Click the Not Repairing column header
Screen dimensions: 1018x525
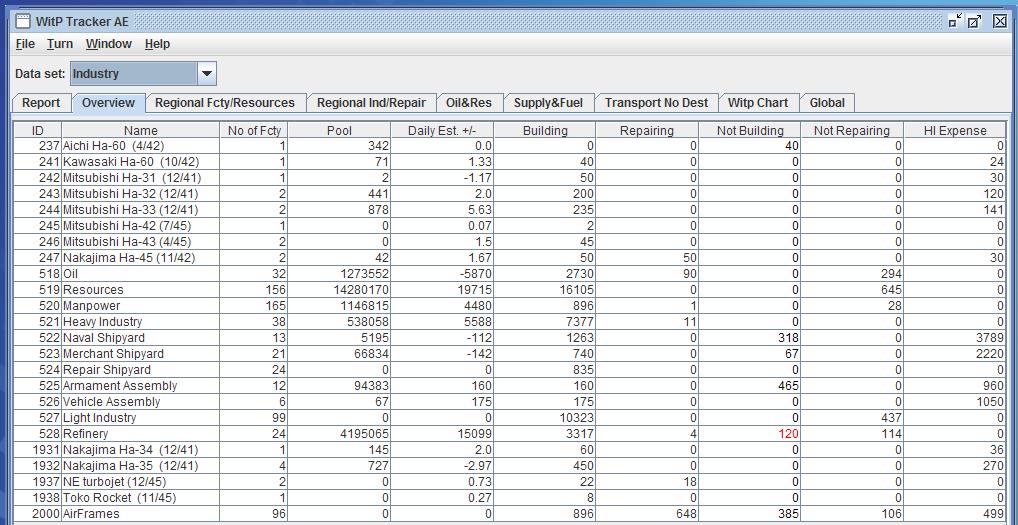[x=852, y=130]
